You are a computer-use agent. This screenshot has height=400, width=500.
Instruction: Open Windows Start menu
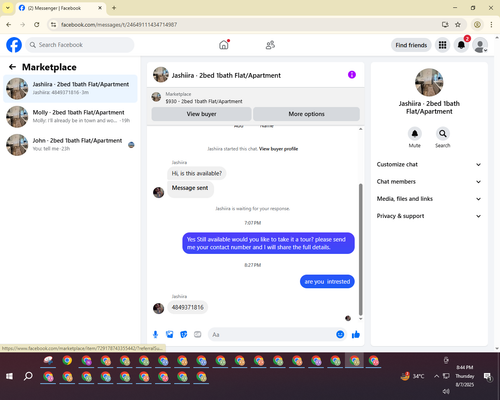pos(9,376)
